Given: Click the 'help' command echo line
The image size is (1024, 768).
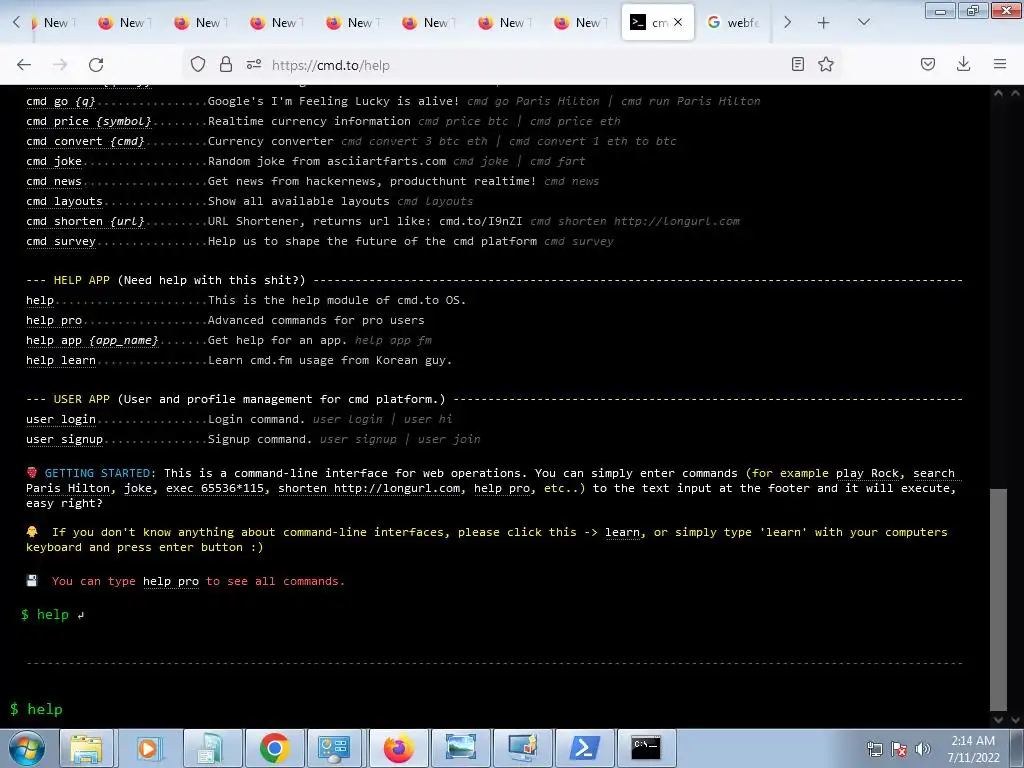Looking at the screenshot, I should [52, 615].
